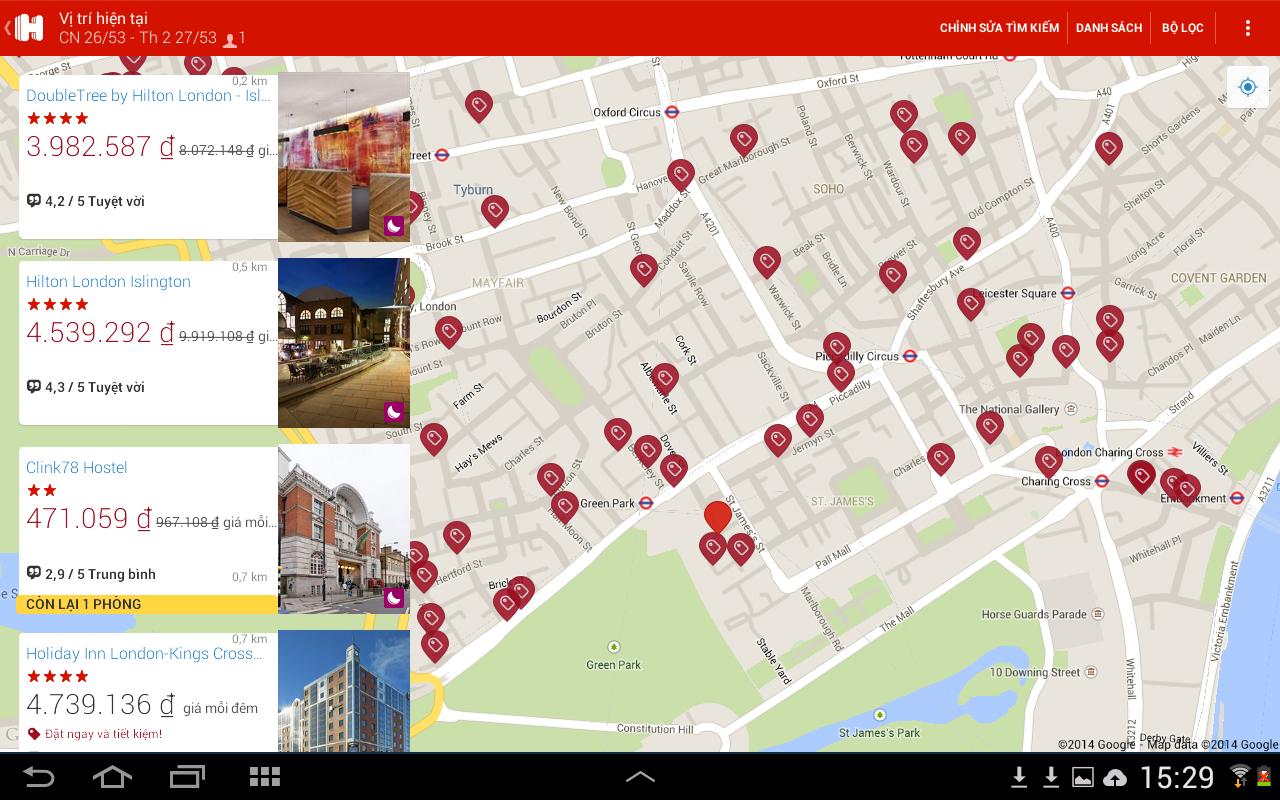
Task: Tap price 3.982.587 ₫
Action: 100,147
